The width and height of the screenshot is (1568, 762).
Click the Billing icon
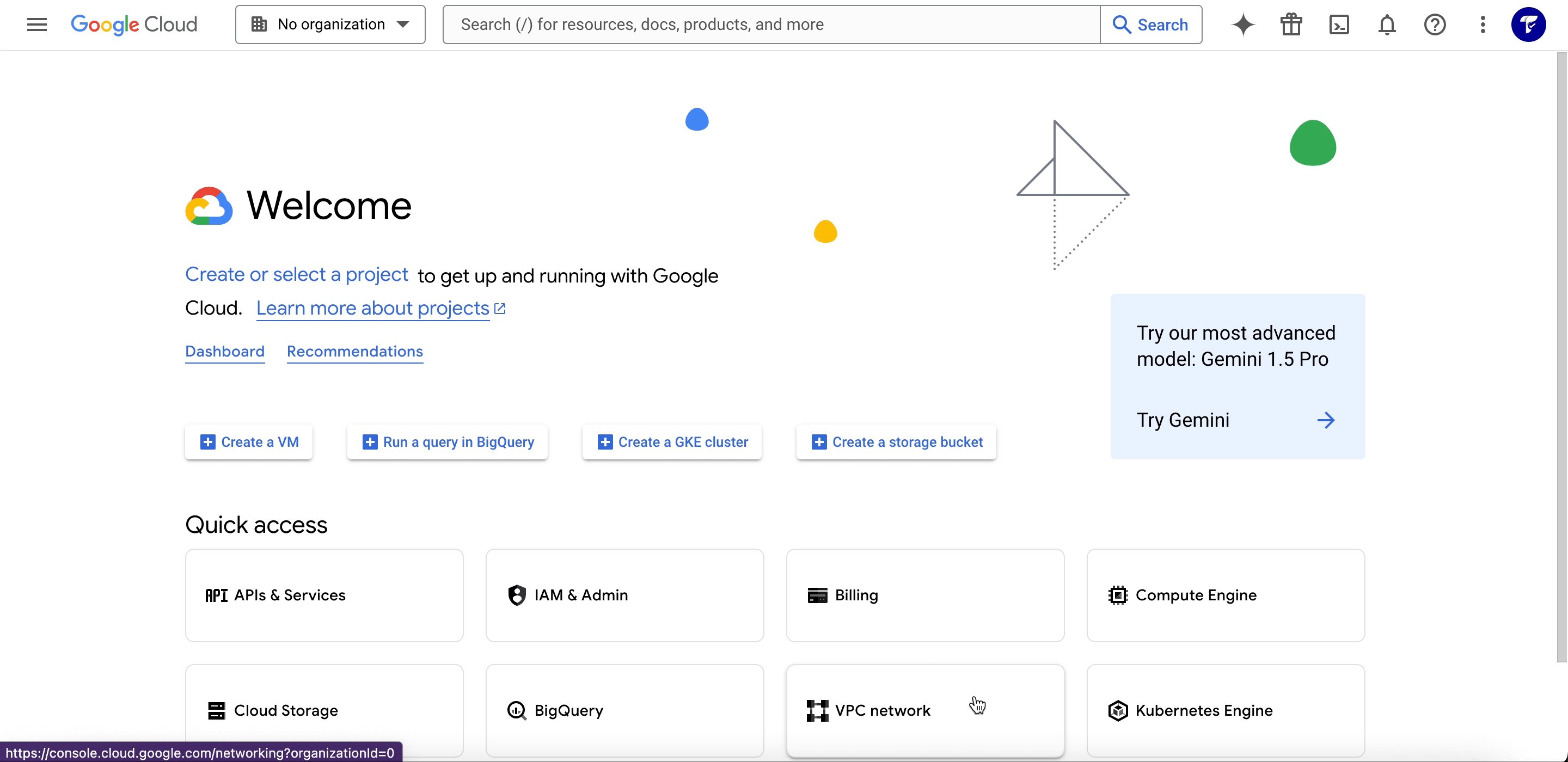coord(816,595)
